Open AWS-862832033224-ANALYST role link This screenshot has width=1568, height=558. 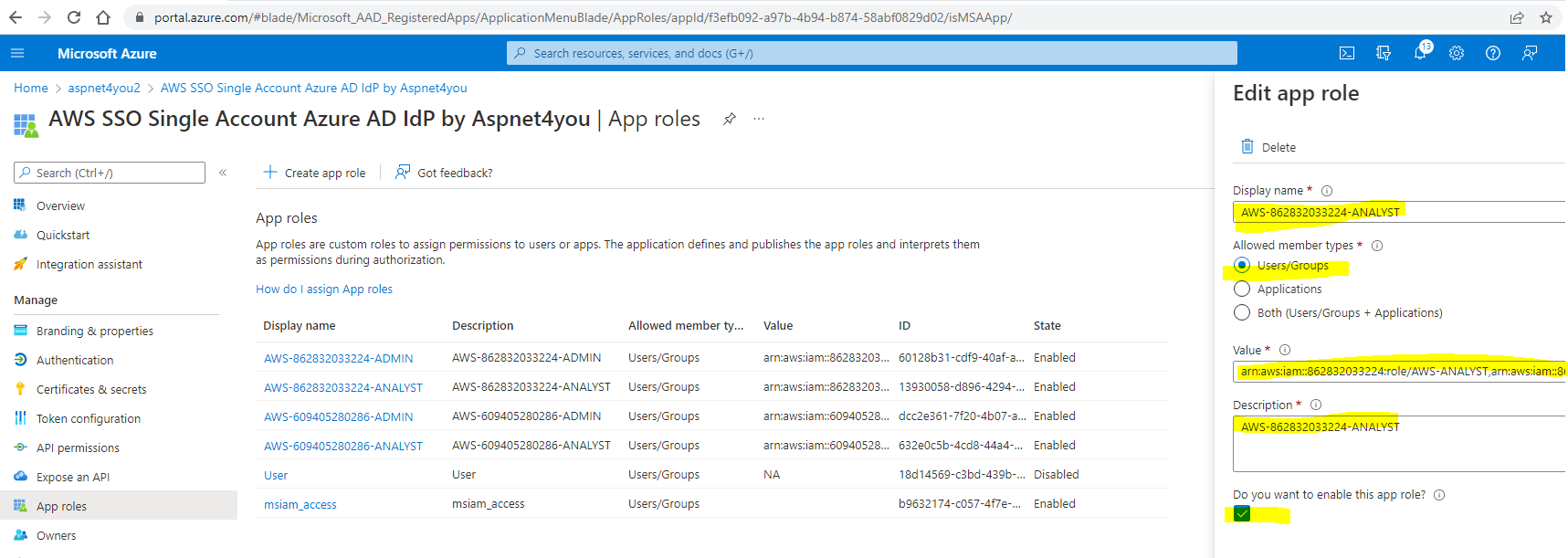[x=343, y=388]
